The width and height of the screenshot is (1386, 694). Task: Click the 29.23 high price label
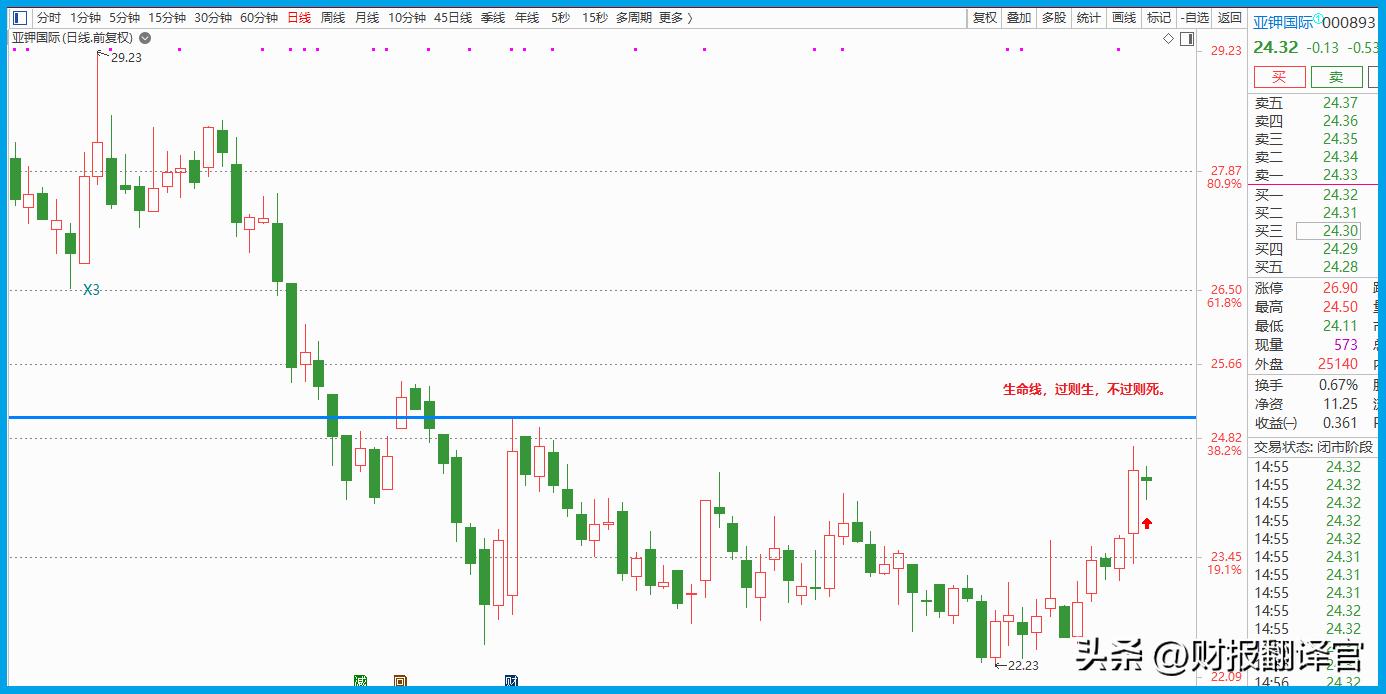[x=126, y=58]
